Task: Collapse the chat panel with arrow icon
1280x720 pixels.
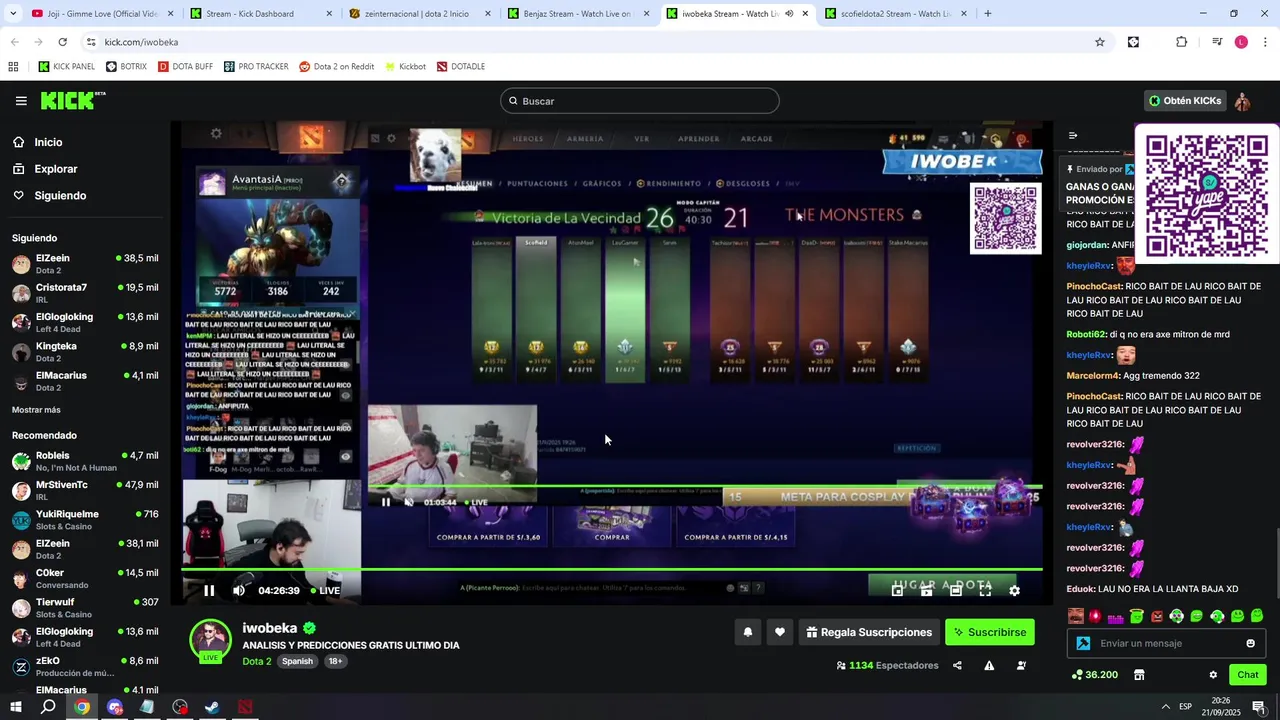Action: pos(1073,135)
